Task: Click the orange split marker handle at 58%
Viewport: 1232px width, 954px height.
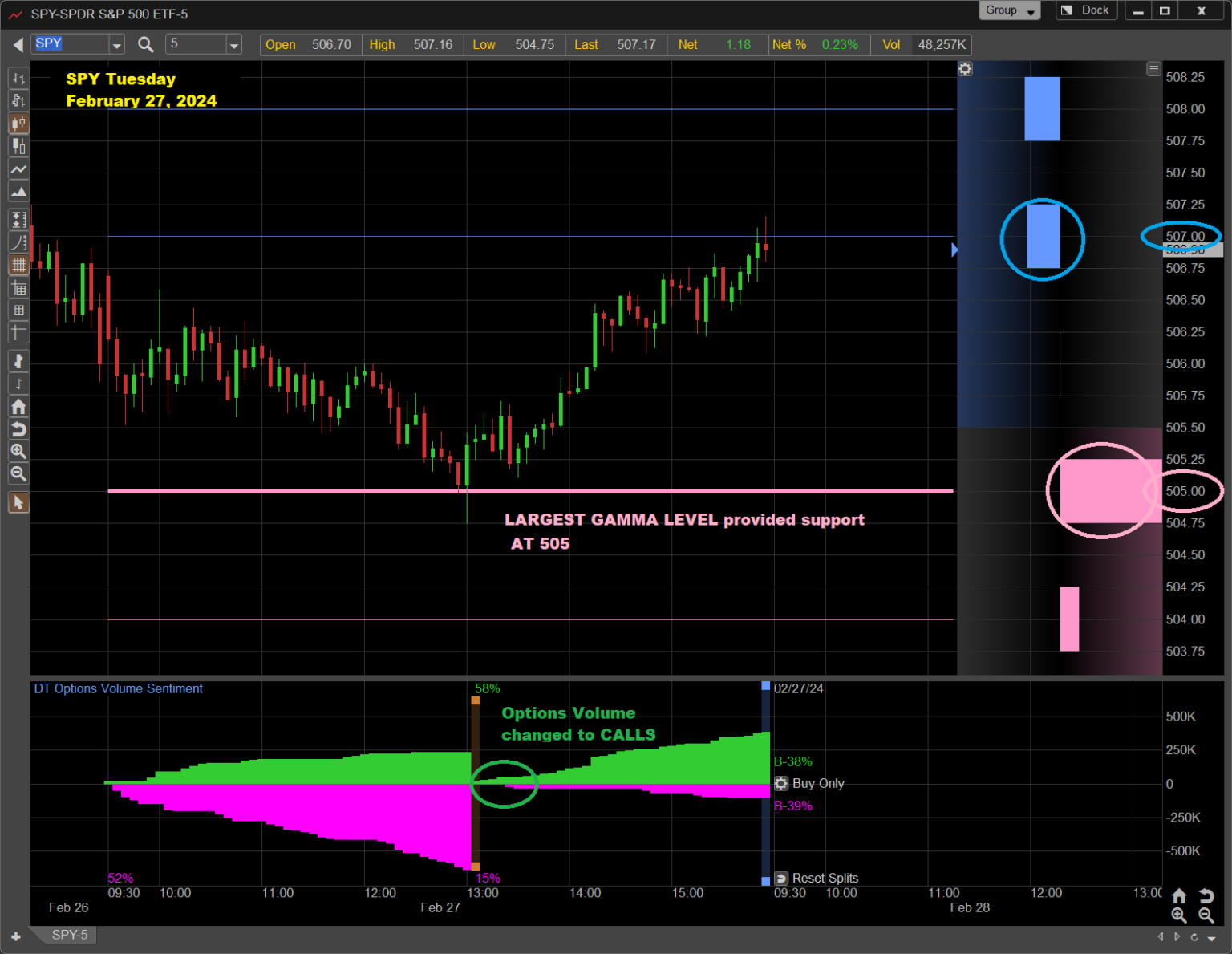Action: 476,700
